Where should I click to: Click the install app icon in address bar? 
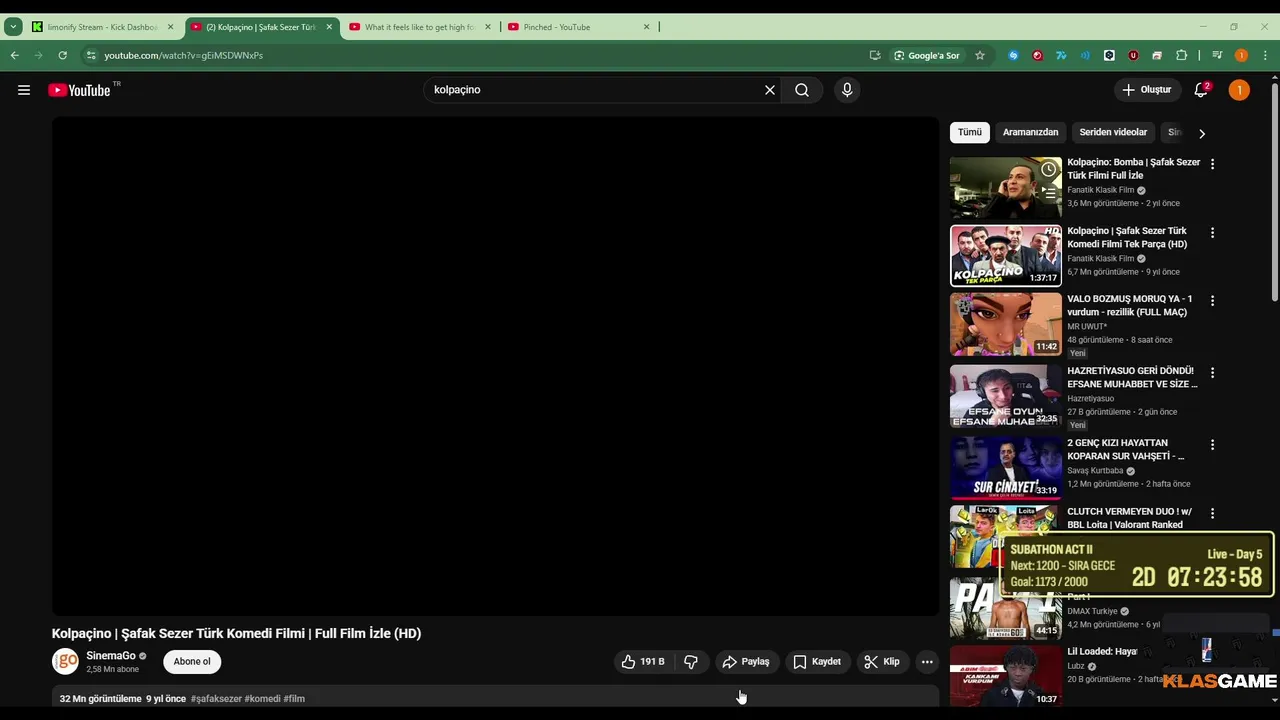click(875, 55)
